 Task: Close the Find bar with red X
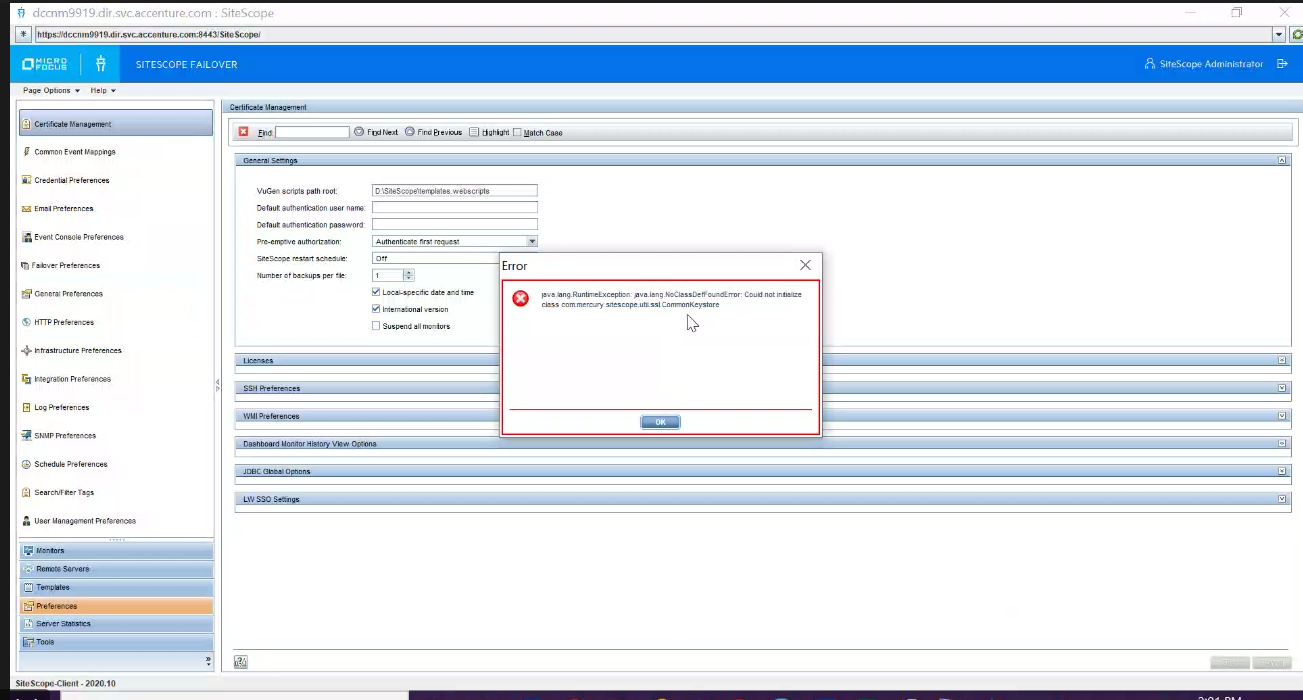244,132
